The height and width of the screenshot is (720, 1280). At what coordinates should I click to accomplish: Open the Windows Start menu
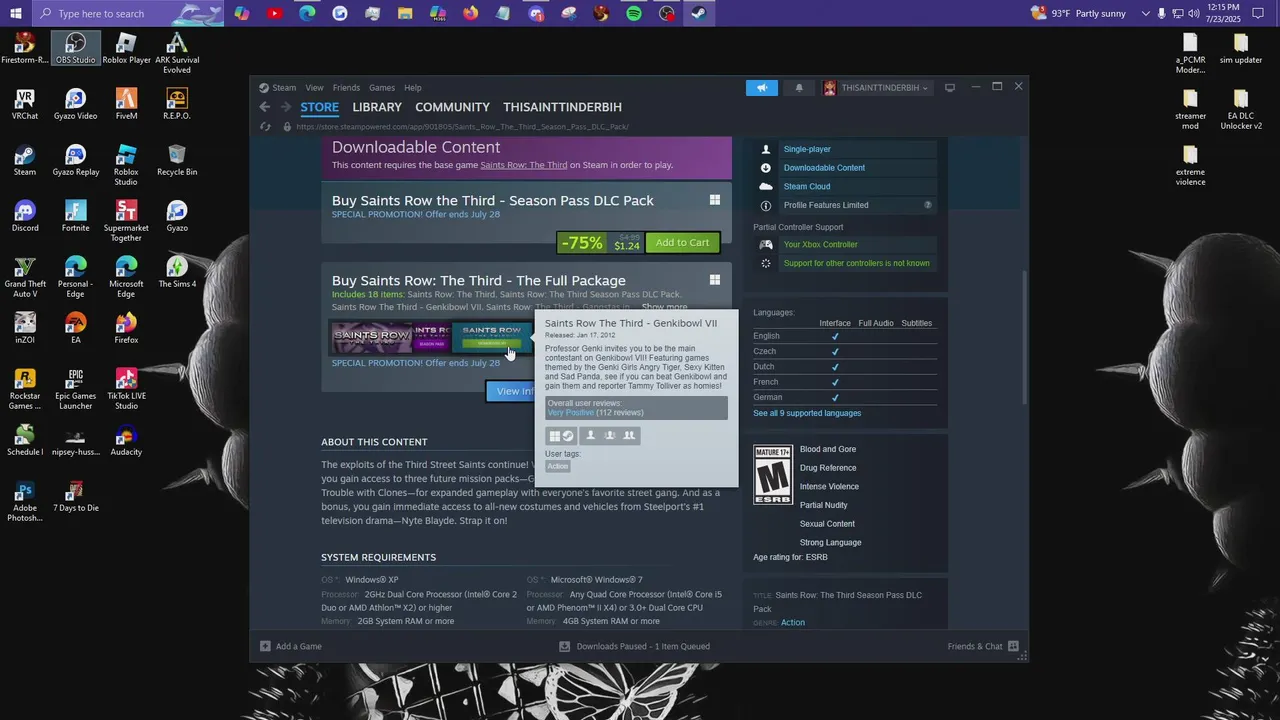tap(16, 13)
